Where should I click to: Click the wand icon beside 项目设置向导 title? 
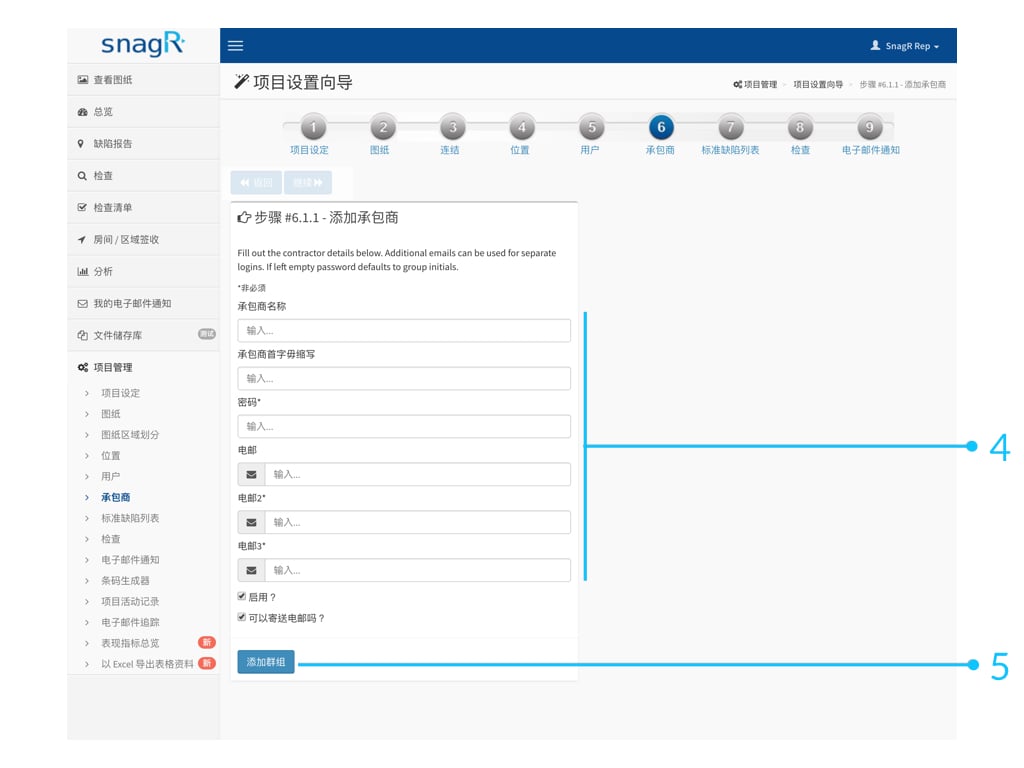coord(242,82)
